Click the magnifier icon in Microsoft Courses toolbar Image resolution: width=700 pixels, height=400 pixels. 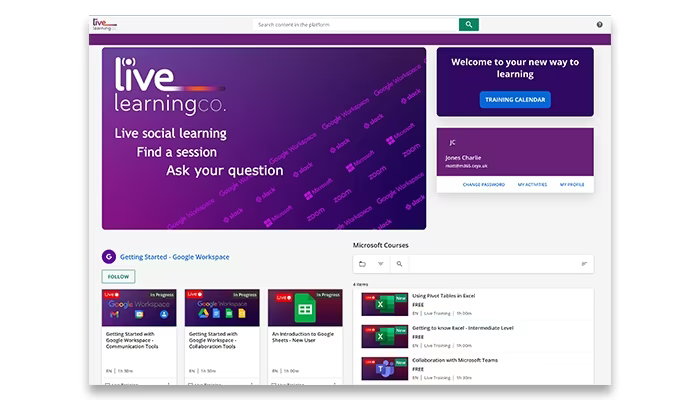coord(400,264)
